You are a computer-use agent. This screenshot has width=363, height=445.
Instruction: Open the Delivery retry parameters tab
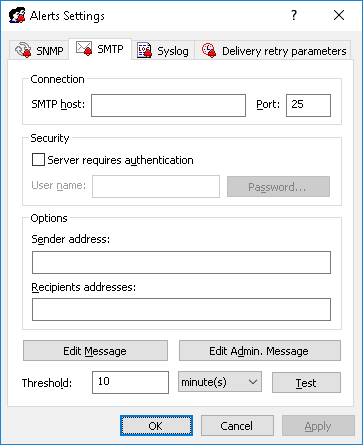pyautogui.click(x=273, y=51)
